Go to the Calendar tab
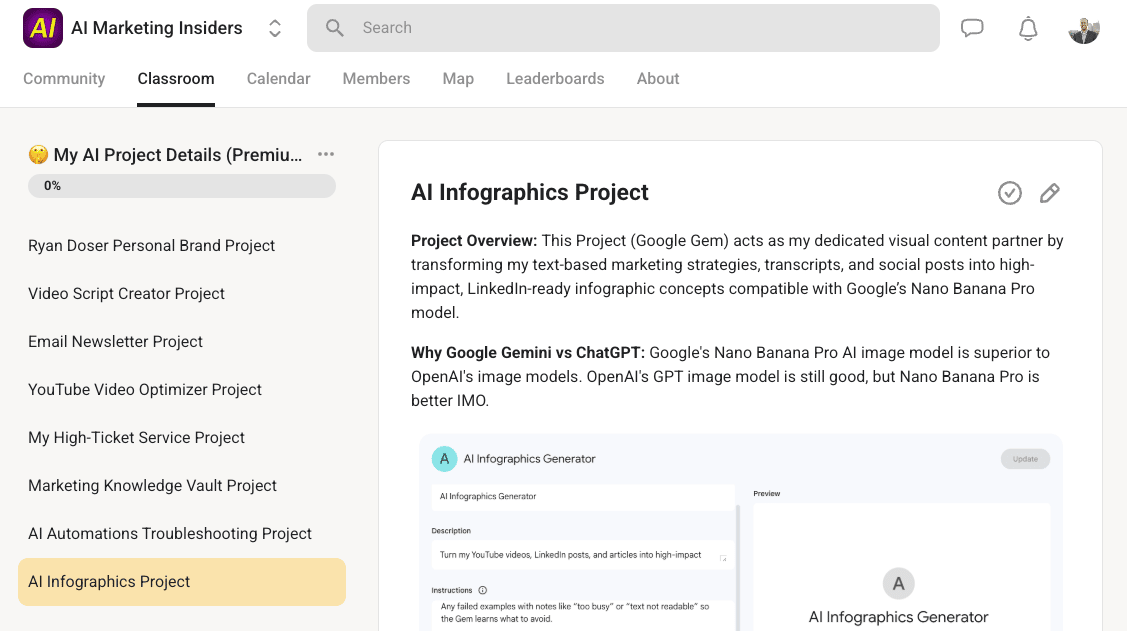This screenshot has height=631, width=1127. click(278, 79)
